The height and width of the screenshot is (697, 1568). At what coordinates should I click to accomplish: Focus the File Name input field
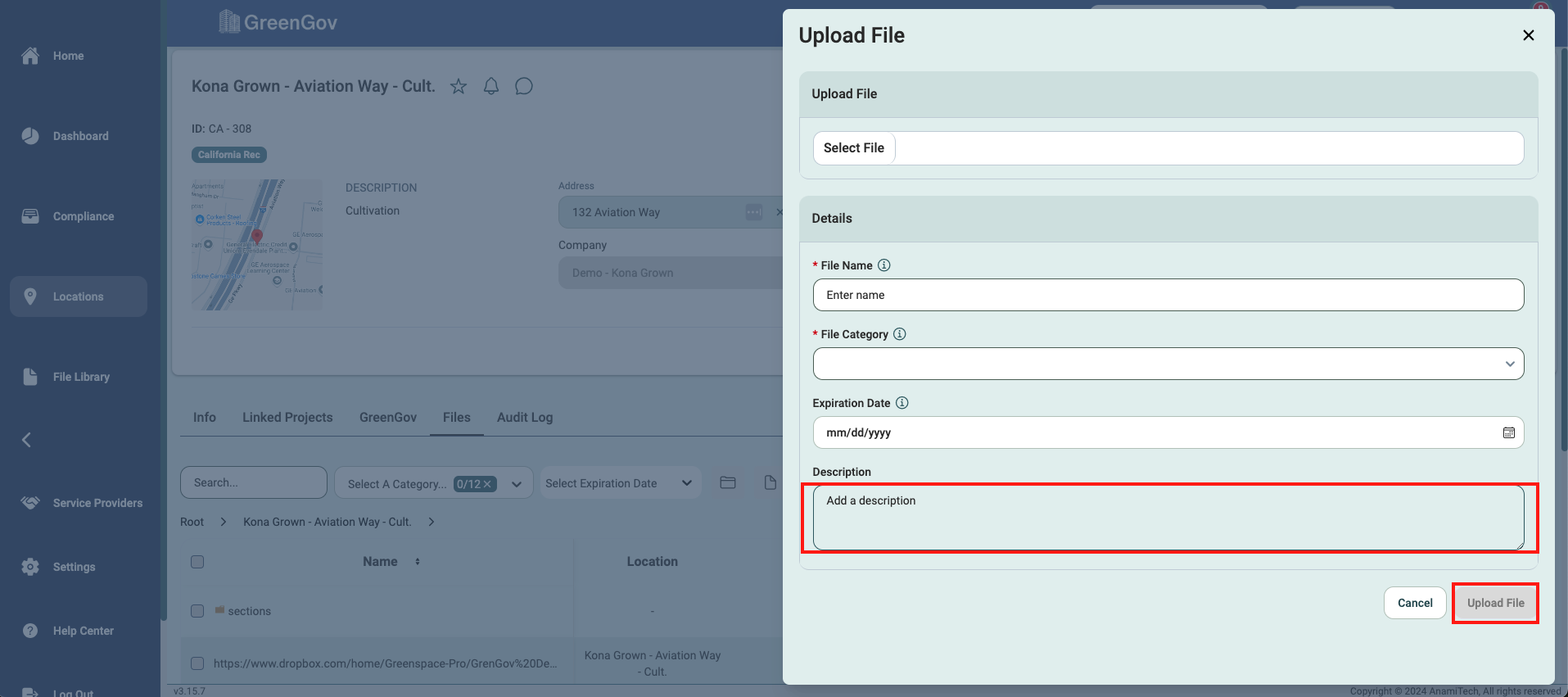pos(1168,295)
